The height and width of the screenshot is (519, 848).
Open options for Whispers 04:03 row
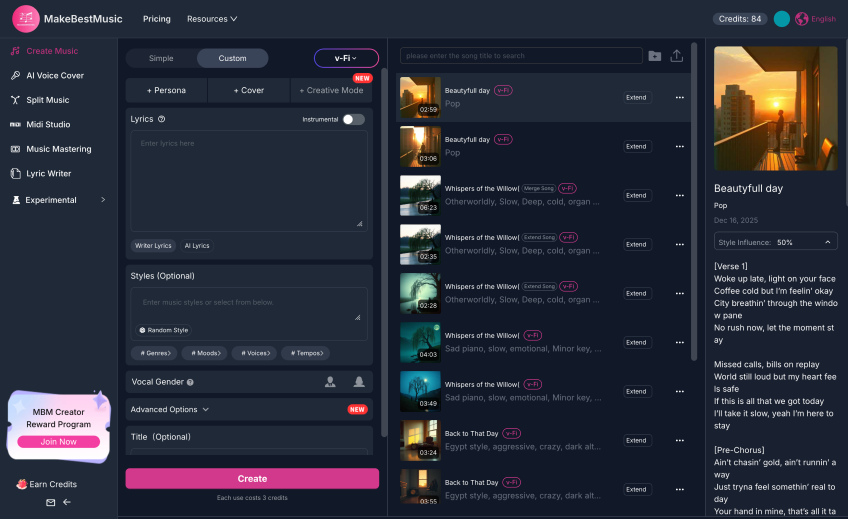click(679, 342)
